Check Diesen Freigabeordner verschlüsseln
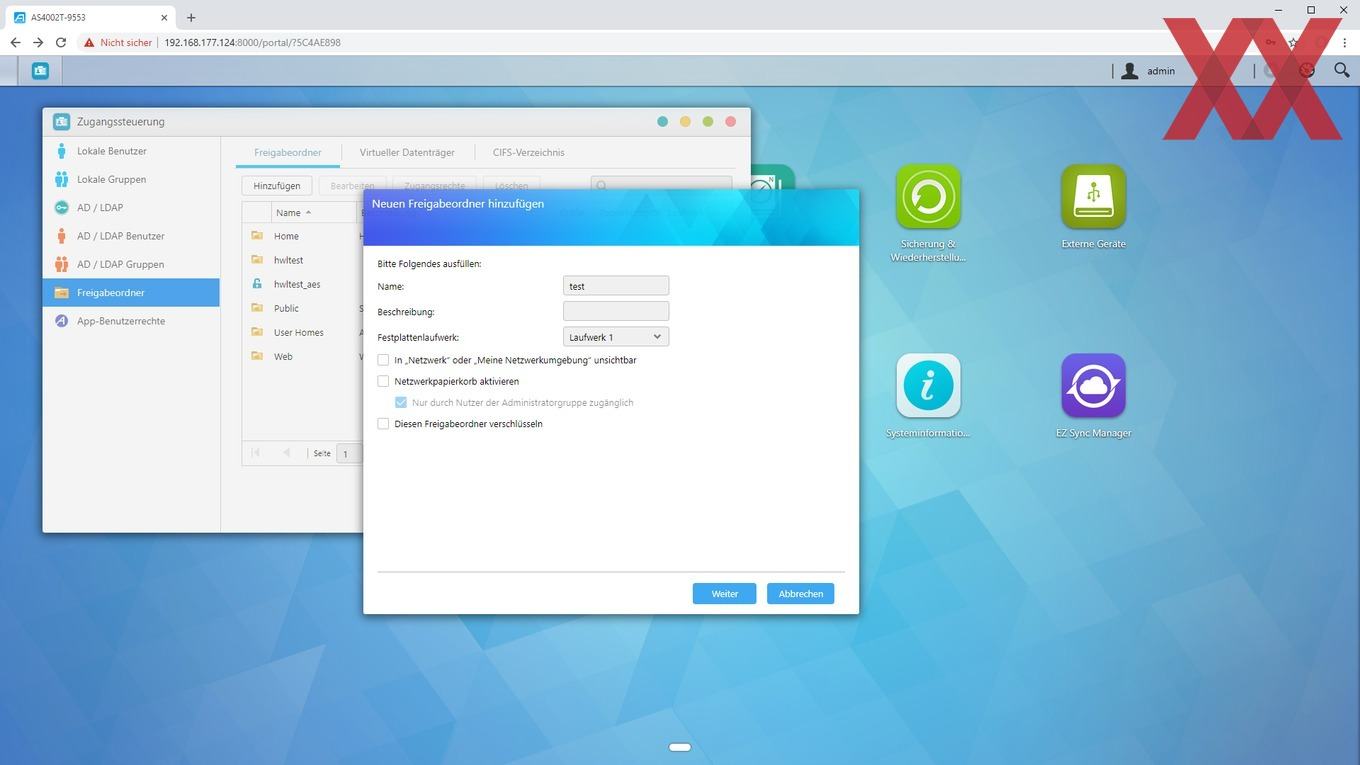Screen dimensions: 1360x765 coord(383,424)
